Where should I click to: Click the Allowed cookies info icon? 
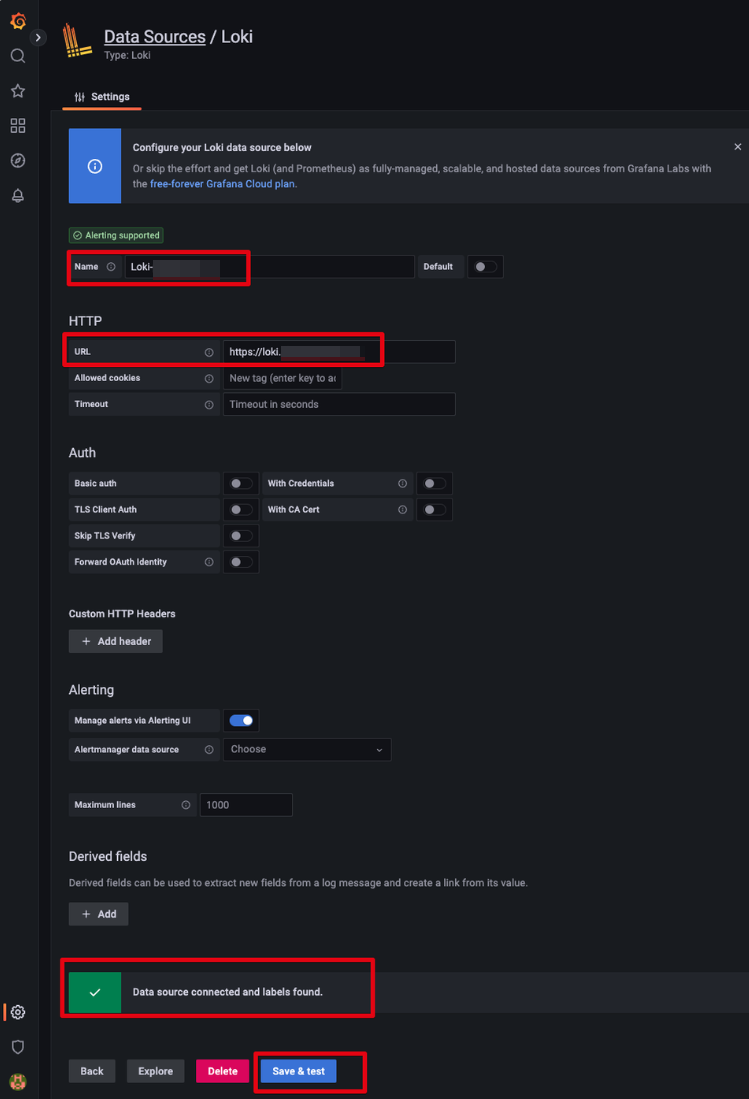pyautogui.click(x=209, y=378)
